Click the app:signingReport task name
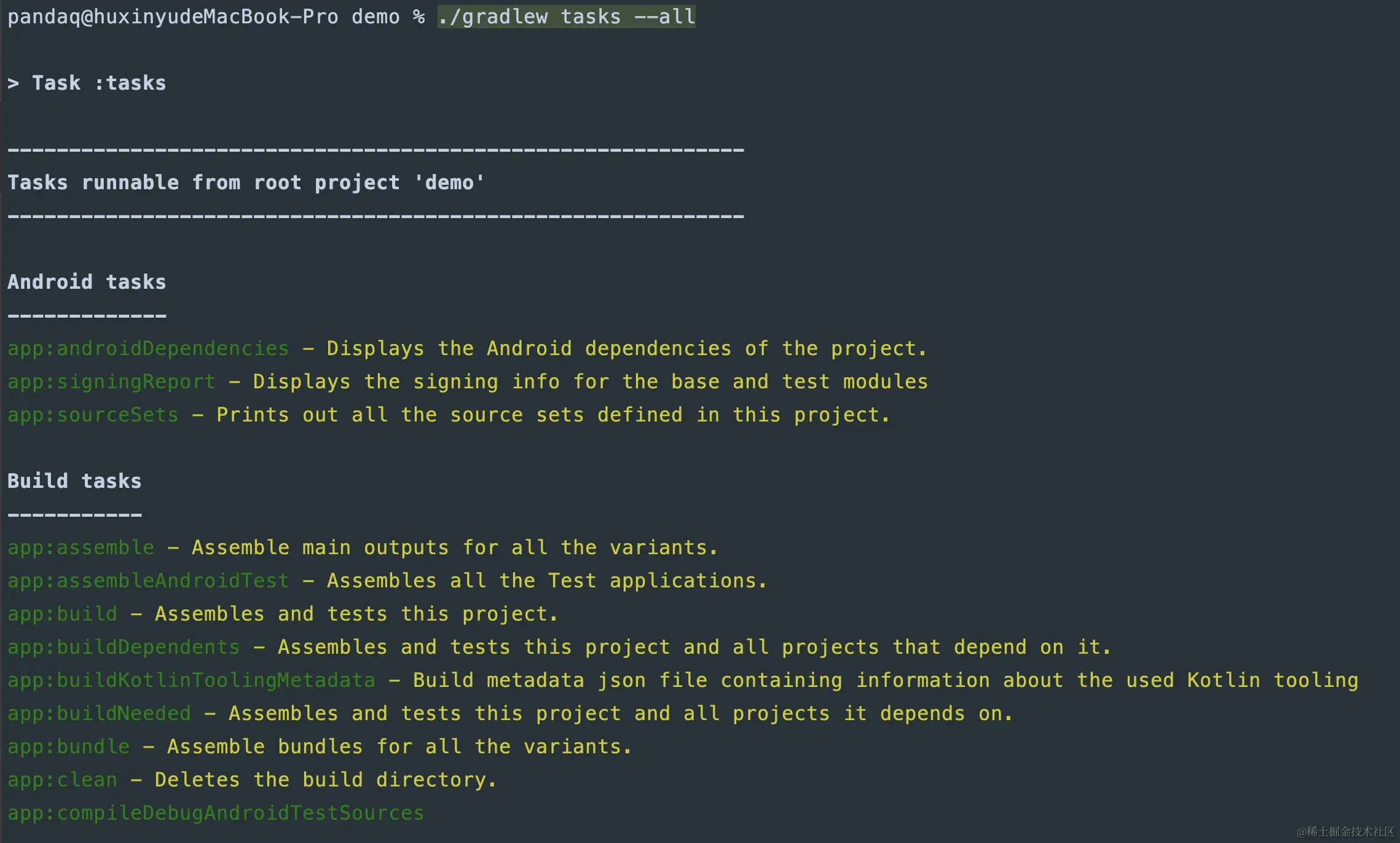Image resolution: width=1400 pixels, height=843 pixels. pyautogui.click(x=111, y=382)
